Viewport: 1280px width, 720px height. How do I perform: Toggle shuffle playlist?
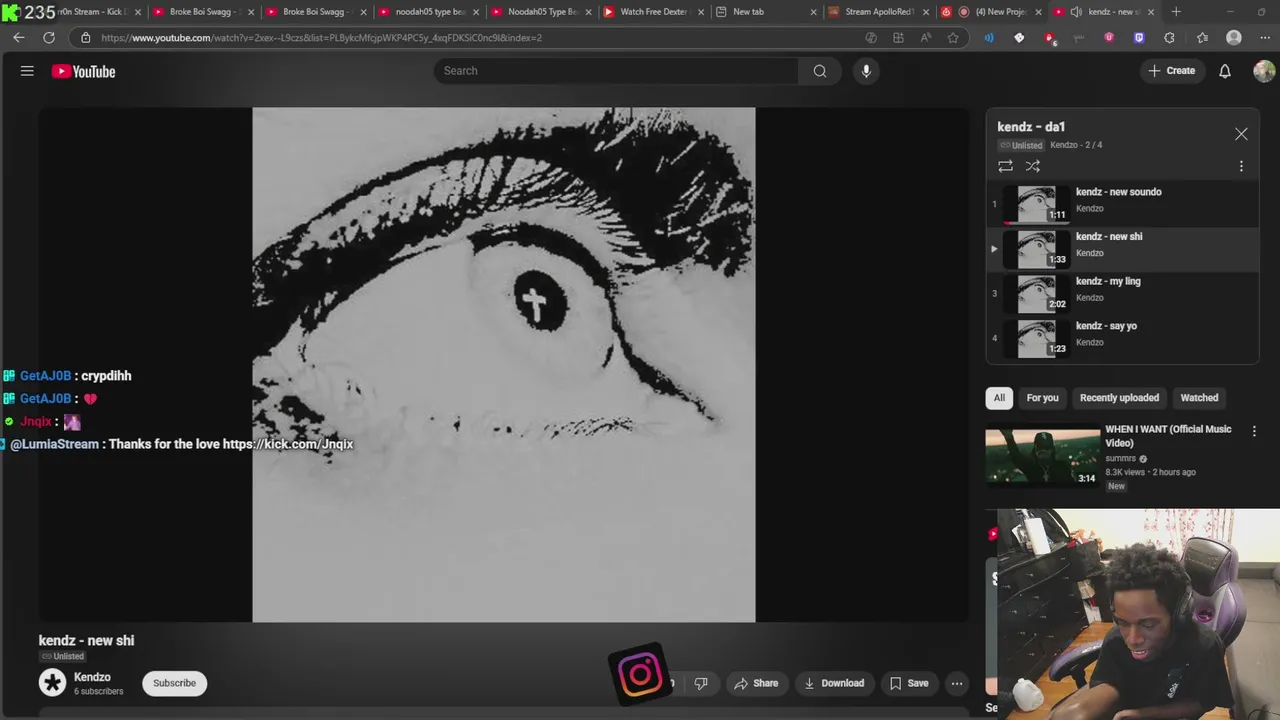tap(1033, 166)
